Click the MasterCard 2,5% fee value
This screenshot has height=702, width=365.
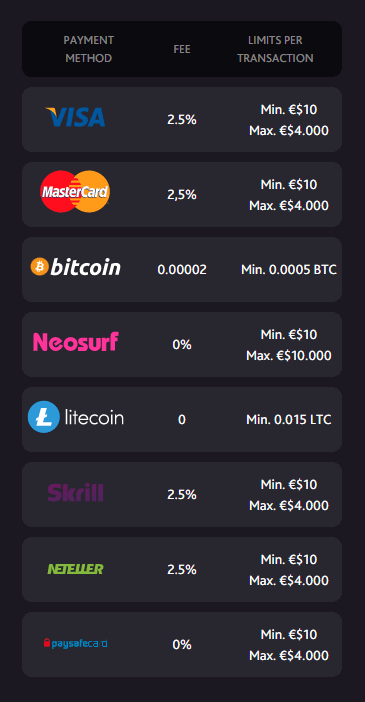coord(182,195)
